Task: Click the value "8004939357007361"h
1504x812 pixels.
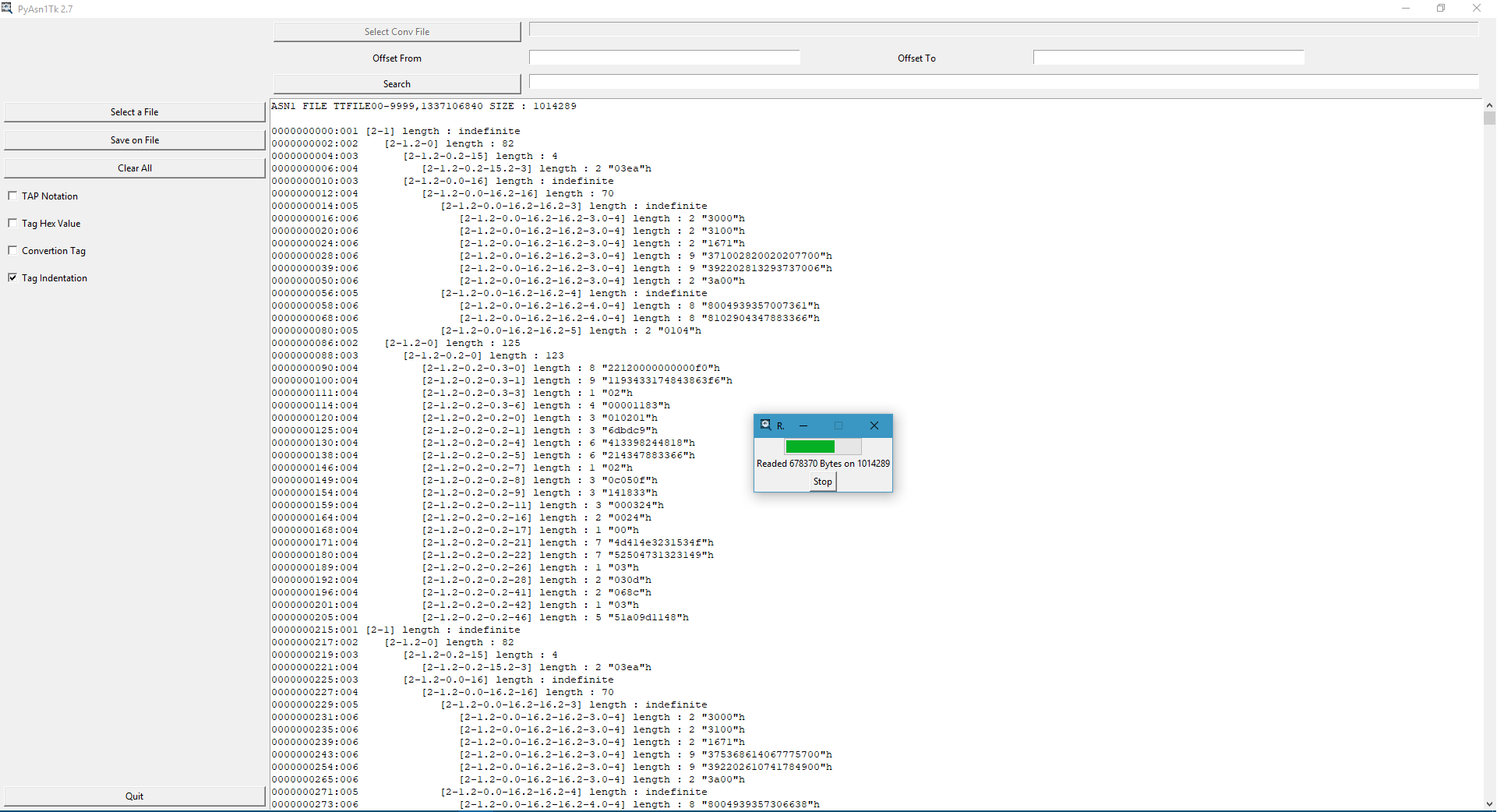Action: (x=761, y=305)
